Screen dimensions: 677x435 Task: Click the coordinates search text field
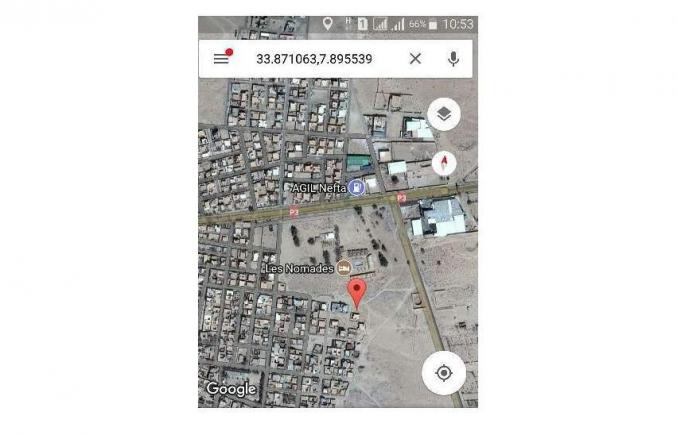pos(314,59)
